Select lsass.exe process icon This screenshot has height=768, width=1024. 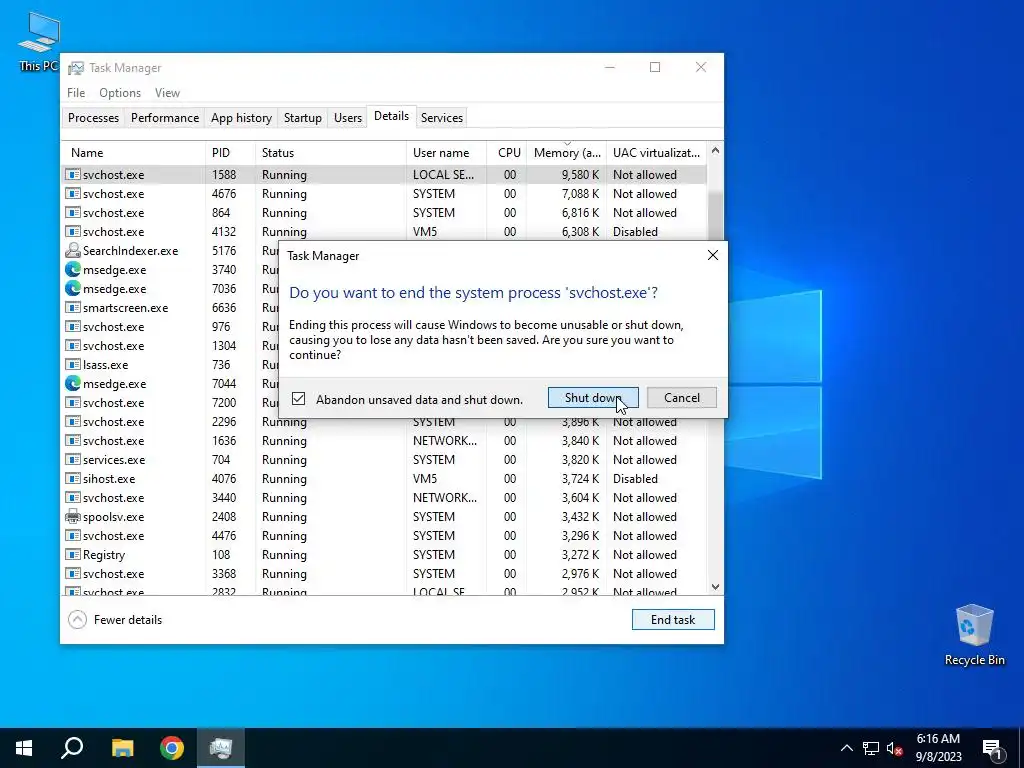[x=72, y=364]
